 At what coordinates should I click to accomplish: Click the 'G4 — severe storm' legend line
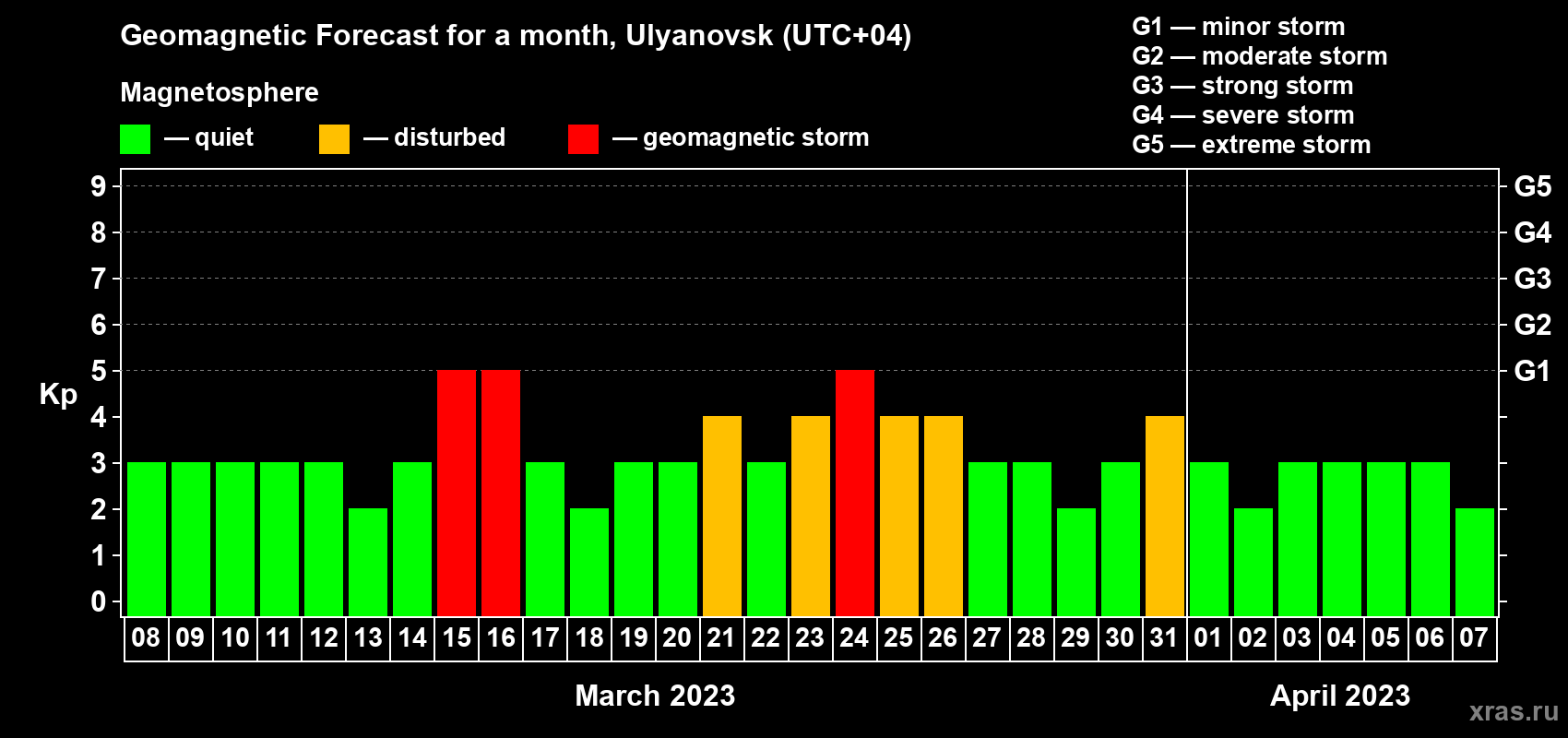pos(1243,115)
